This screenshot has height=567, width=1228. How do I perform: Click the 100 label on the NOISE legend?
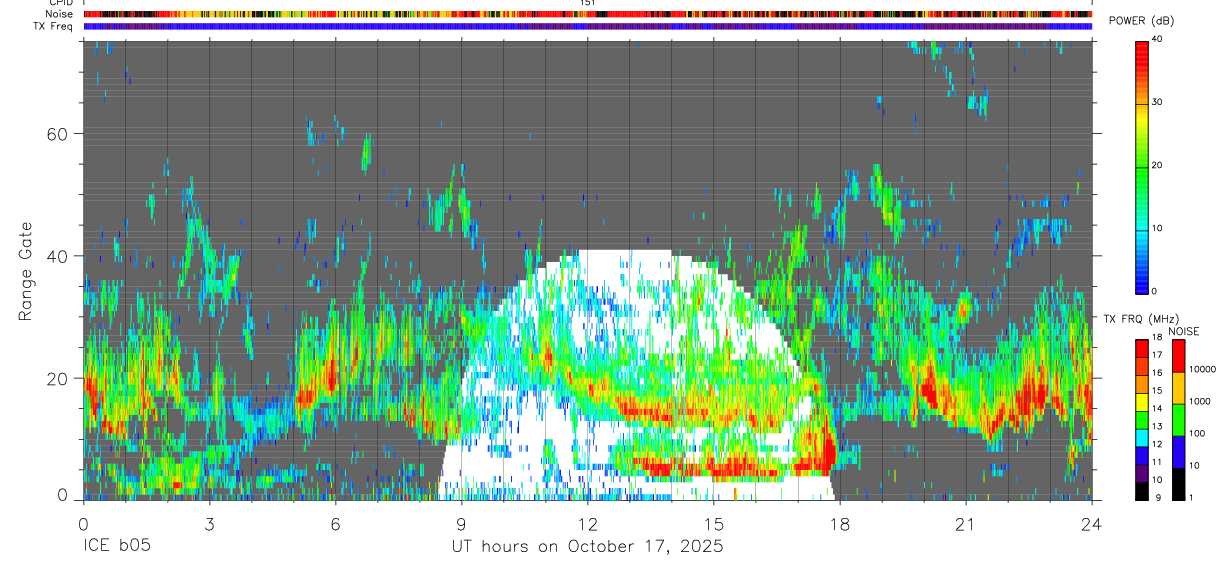point(1197,434)
